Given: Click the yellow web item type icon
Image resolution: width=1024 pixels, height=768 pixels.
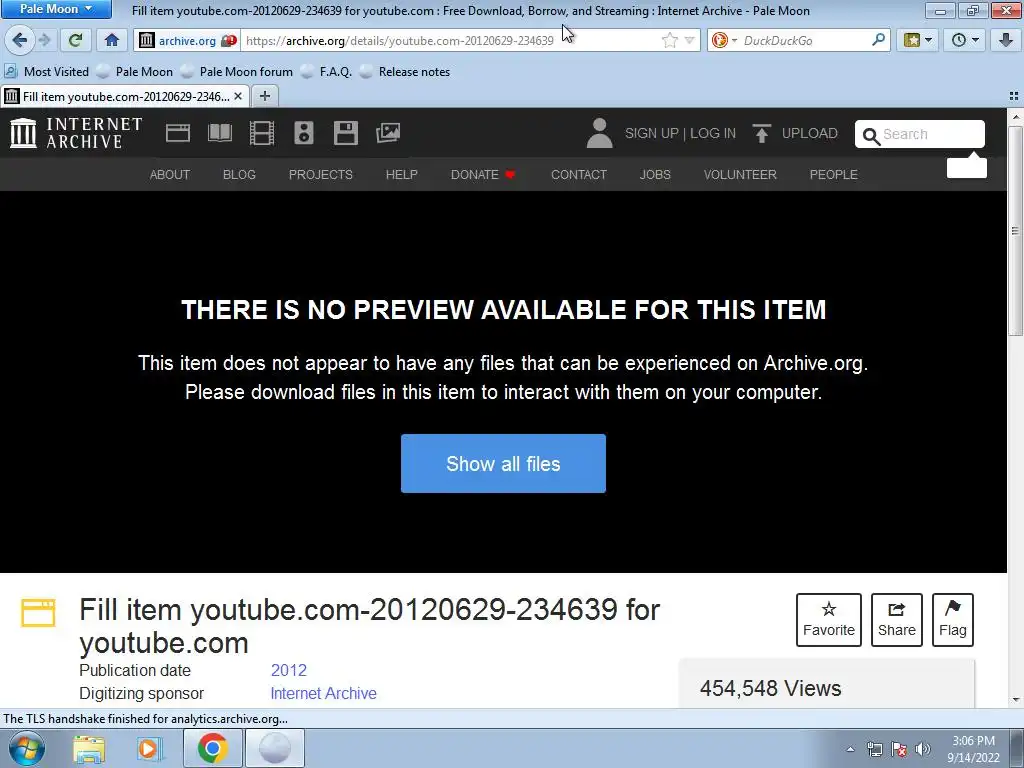Looking at the screenshot, I should pyautogui.click(x=39, y=613).
